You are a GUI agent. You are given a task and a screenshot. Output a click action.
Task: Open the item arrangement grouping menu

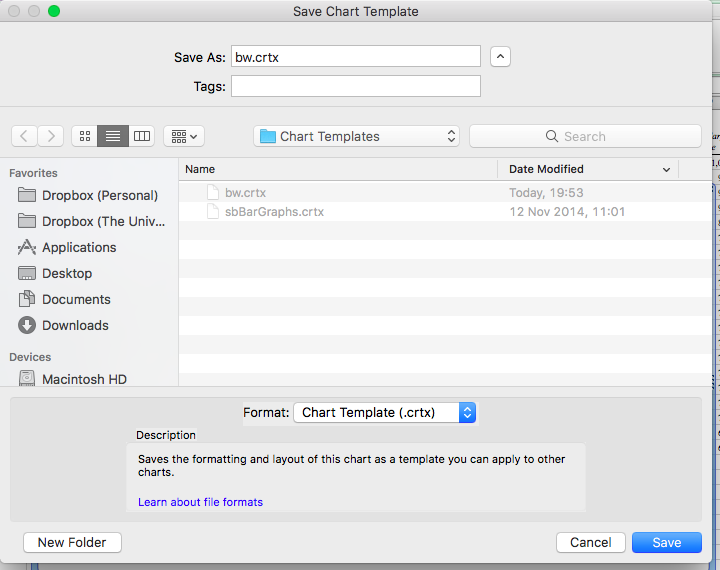pyautogui.click(x=183, y=136)
